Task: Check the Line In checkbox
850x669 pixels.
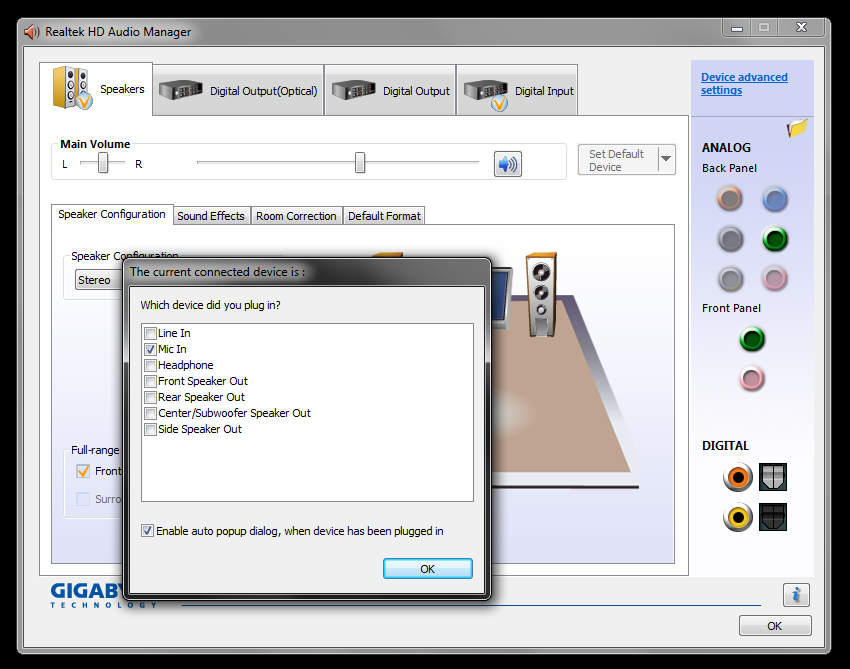Action: [150, 333]
